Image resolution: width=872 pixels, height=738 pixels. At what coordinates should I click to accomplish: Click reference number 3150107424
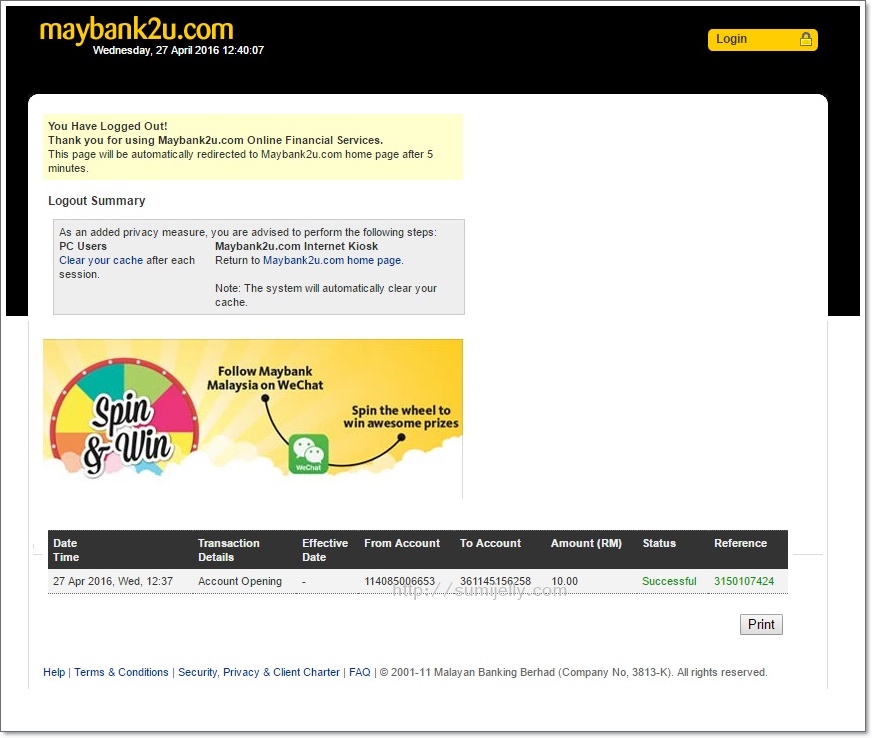(744, 581)
